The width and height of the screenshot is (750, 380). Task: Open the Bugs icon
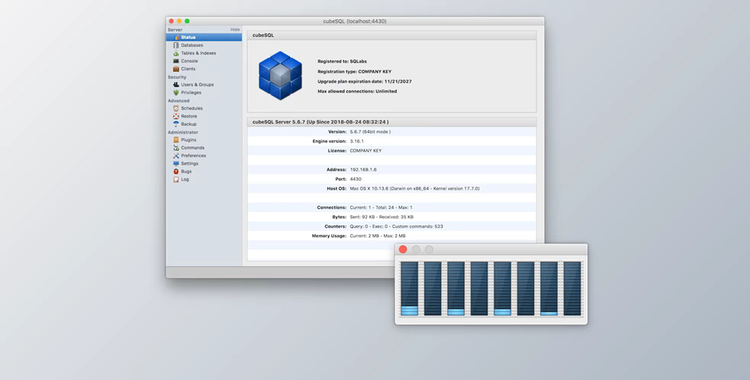pyautogui.click(x=176, y=171)
